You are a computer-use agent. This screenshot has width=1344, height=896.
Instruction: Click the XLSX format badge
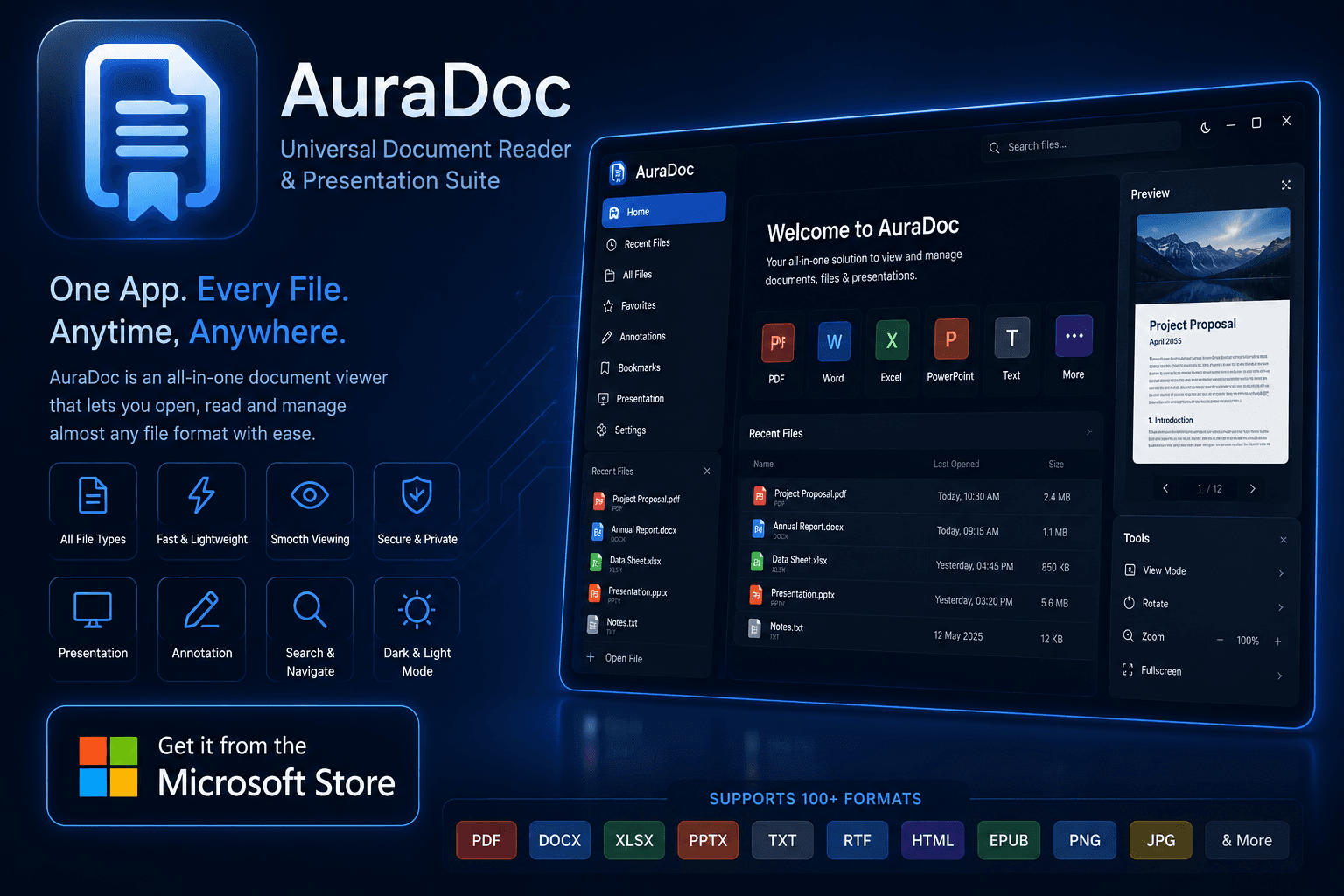pos(634,840)
